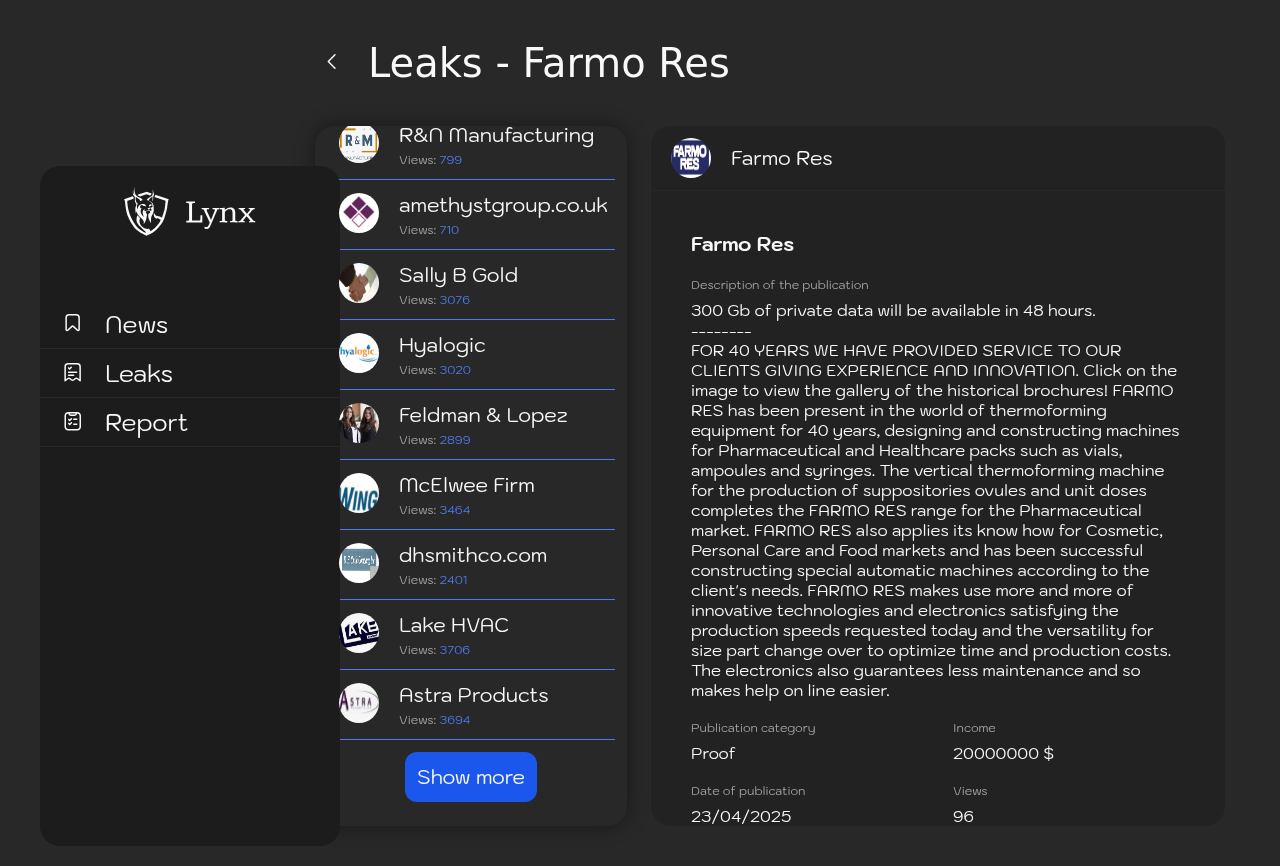Screen dimensions: 1280x866
Task: Click the Leaks - Farmo Res page title
Action: [x=549, y=63]
